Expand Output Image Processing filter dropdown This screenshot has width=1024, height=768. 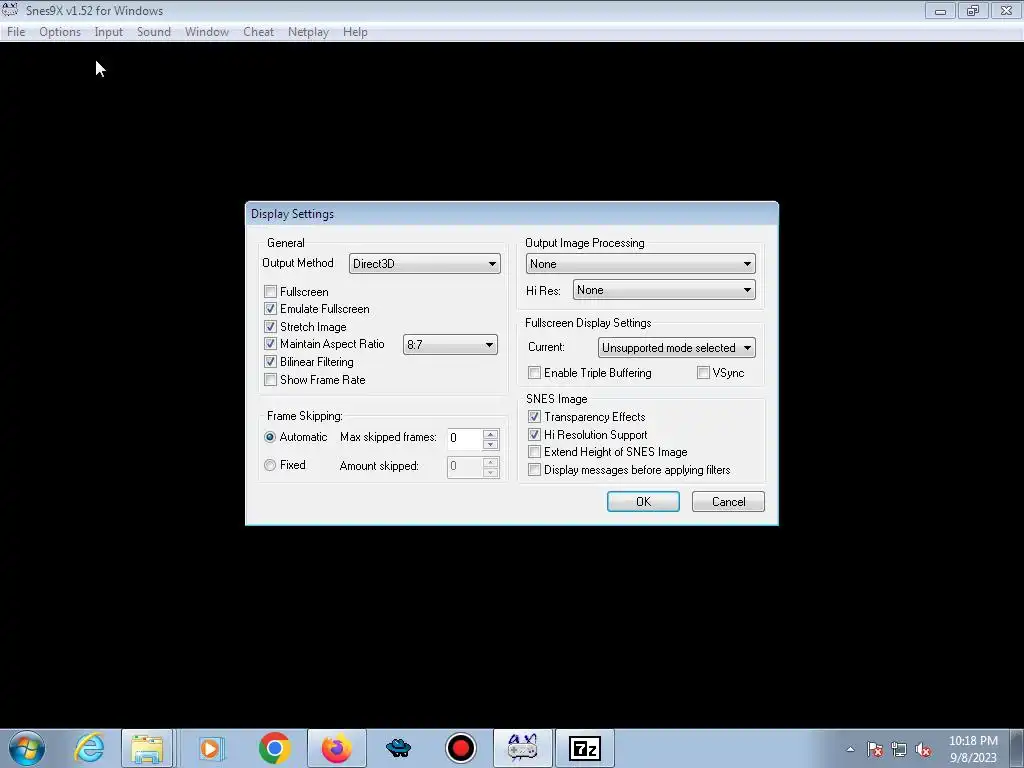tap(640, 263)
